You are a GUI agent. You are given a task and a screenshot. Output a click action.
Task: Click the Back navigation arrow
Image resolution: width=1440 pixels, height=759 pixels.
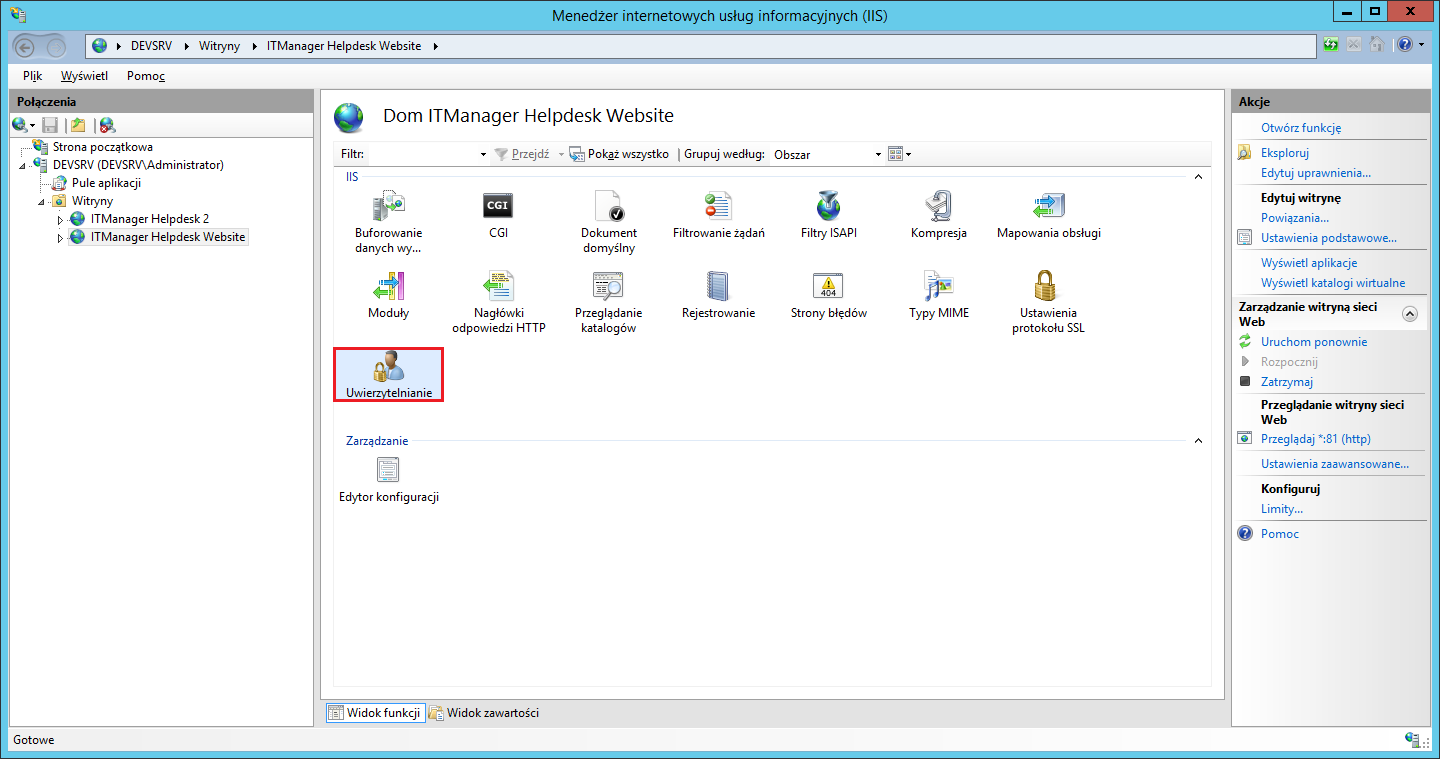coord(27,46)
